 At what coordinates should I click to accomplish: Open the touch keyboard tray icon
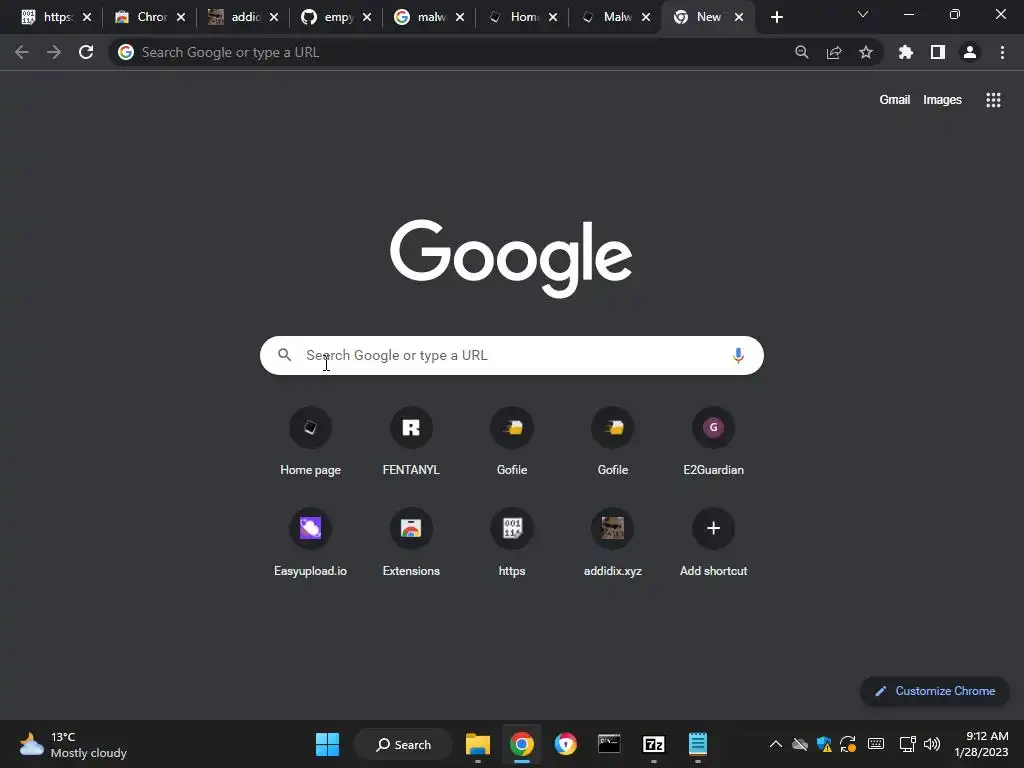click(876, 744)
